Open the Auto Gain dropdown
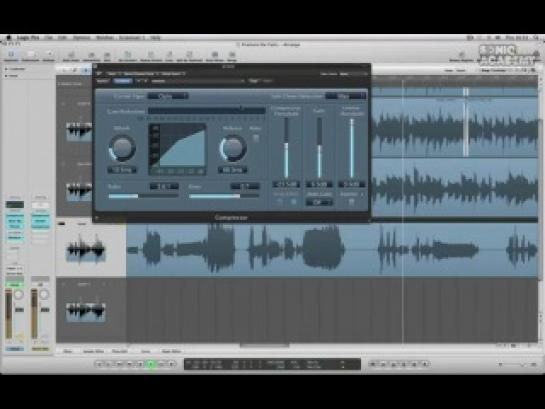 coord(319,203)
